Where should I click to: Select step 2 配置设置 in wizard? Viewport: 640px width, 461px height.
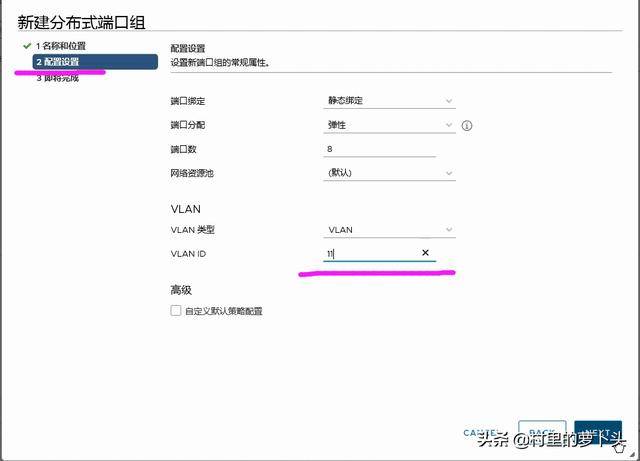pos(94,62)
